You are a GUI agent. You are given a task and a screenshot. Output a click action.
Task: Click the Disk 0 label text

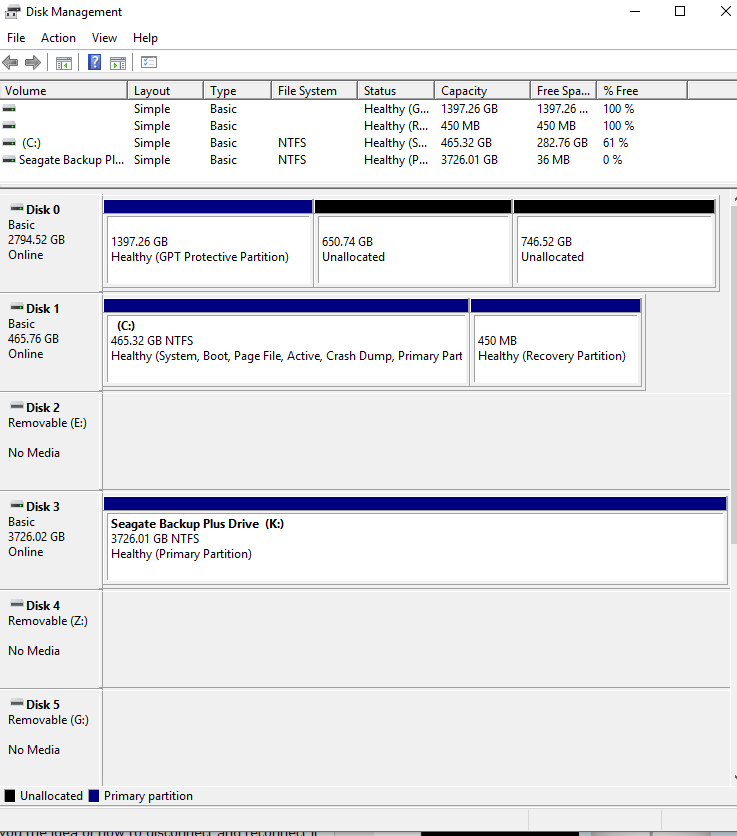click(43, 210)
